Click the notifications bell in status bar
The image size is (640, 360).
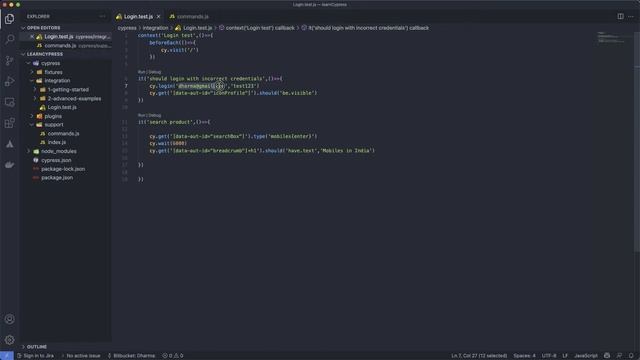631,356
